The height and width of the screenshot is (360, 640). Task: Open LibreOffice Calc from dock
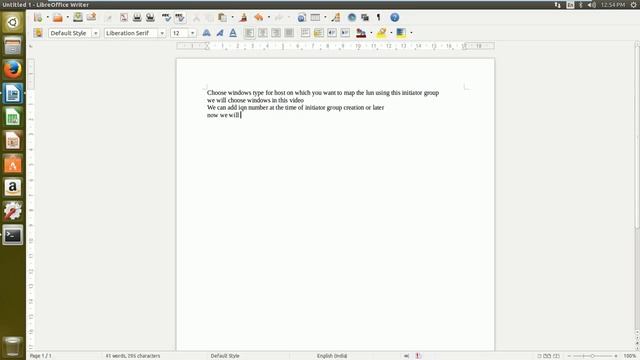pyautogui.click(x=13, y=117)
